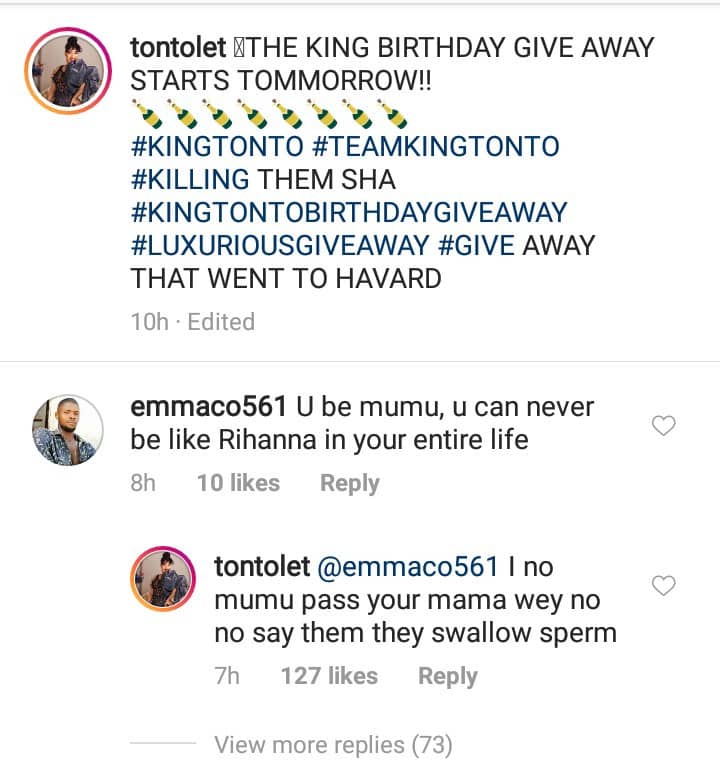Reply to tontolet's response comment
This screenshot has width=720, height=766.
447,676
